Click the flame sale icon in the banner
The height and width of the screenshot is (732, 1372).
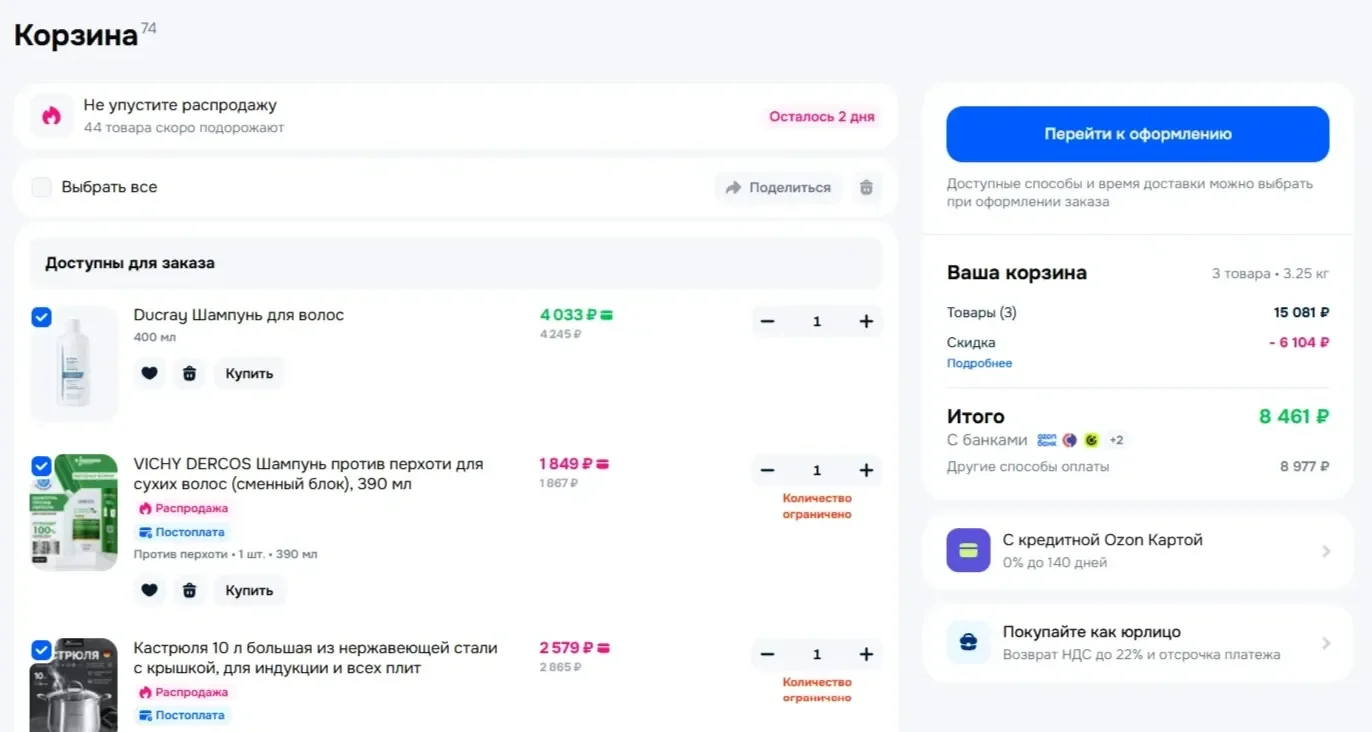(51, 116)
